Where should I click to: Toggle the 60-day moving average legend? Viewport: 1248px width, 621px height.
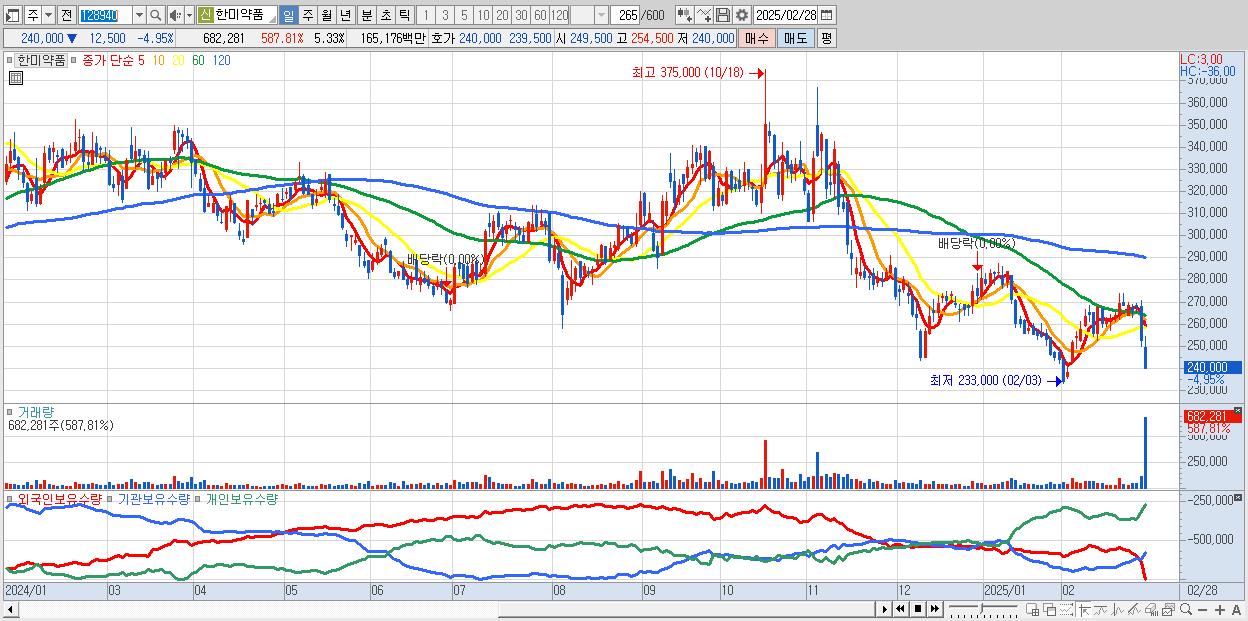click(198, 60)
